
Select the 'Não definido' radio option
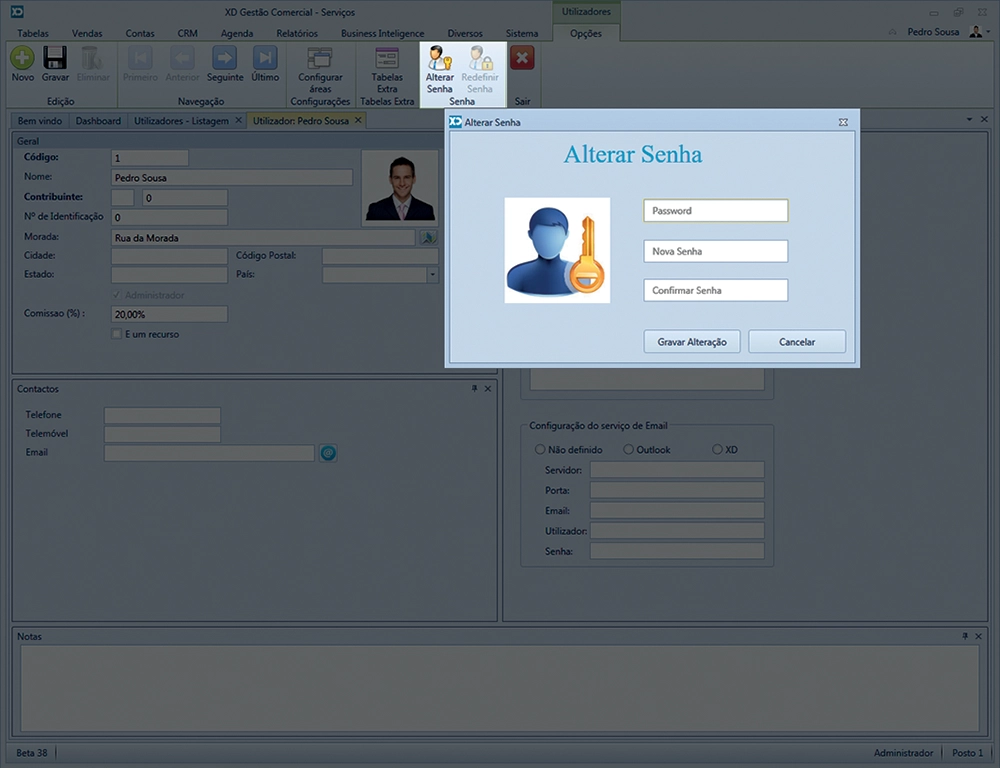(x=540, y=450)
